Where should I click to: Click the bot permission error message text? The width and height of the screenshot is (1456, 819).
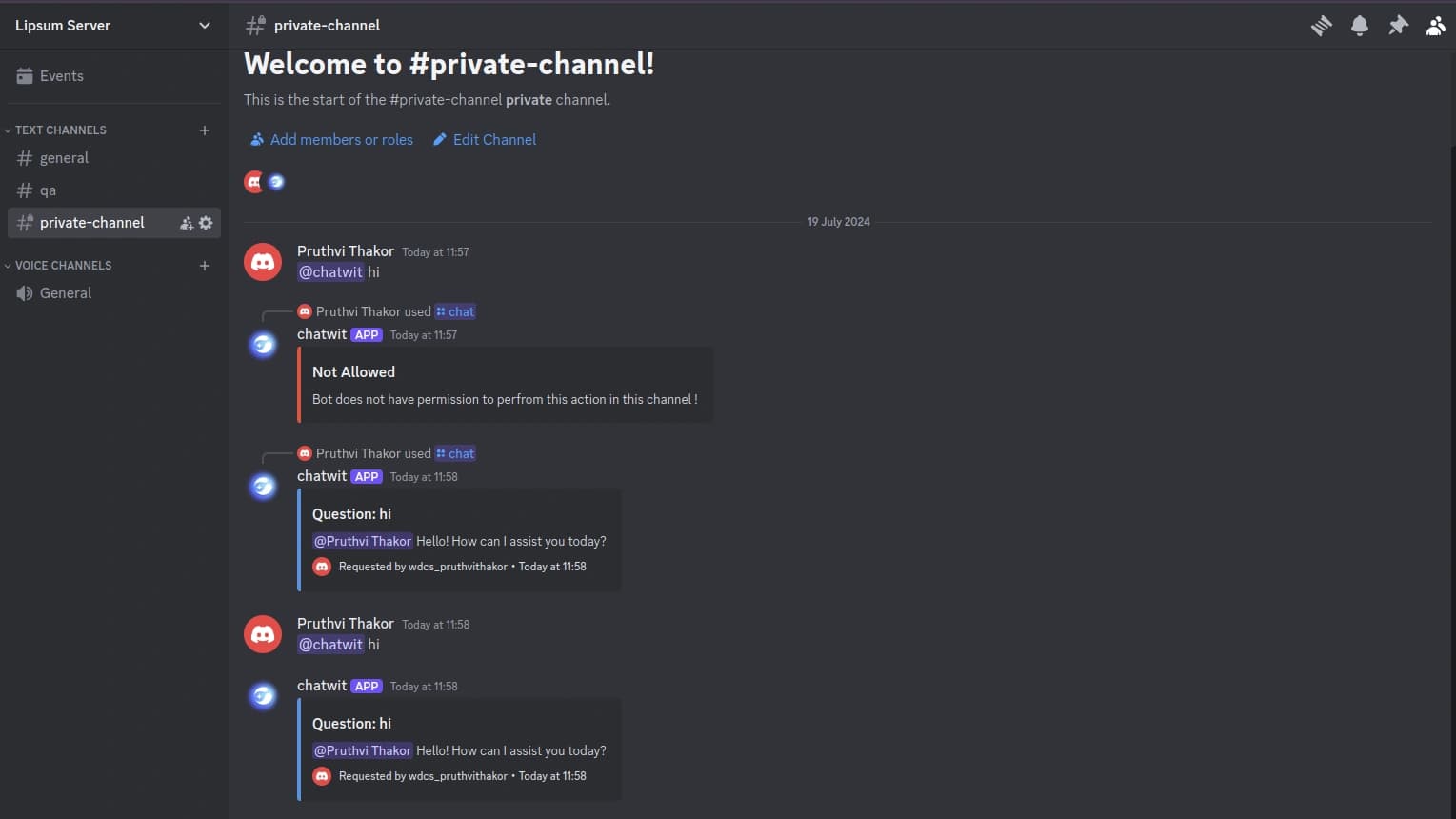[x=505, y=400]
